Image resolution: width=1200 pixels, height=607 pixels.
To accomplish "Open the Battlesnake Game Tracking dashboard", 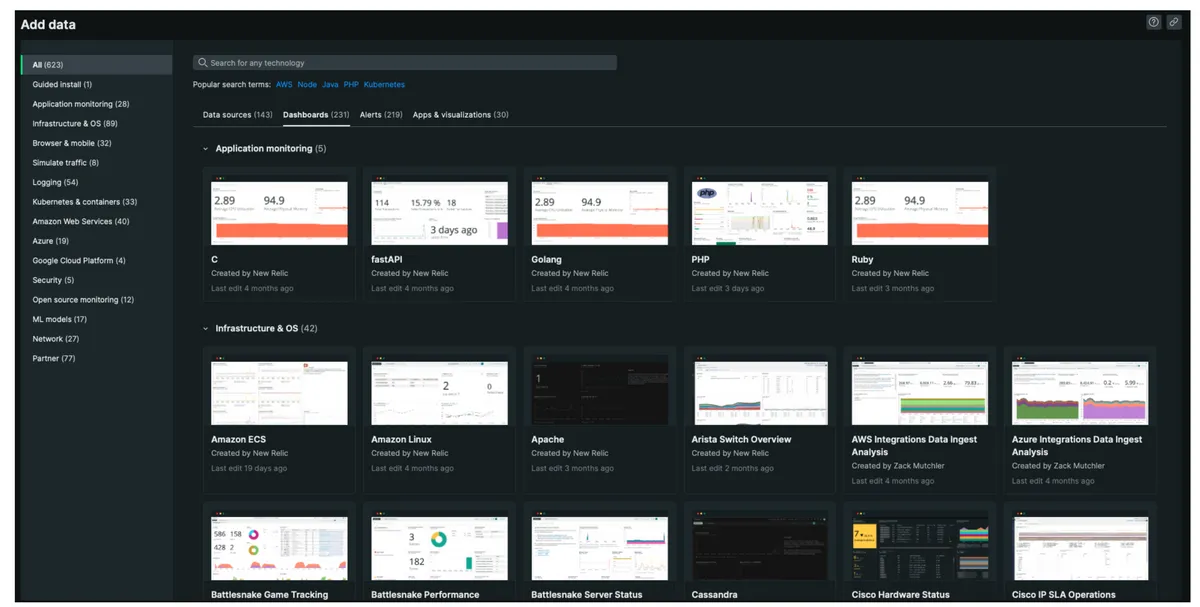I will (x=278, y=546).
